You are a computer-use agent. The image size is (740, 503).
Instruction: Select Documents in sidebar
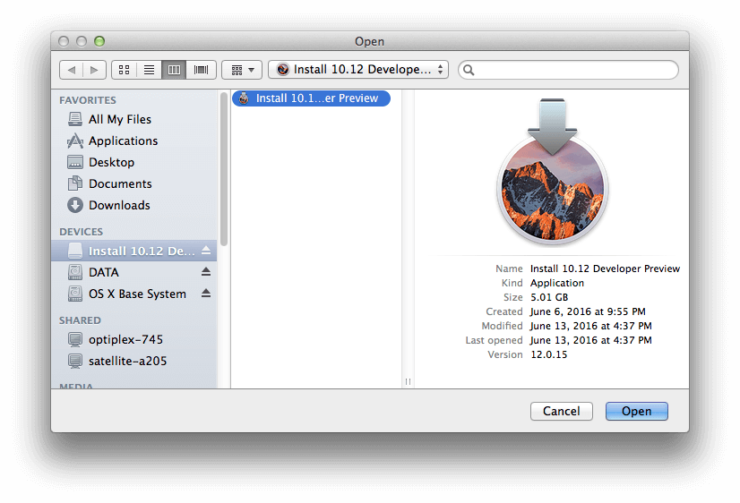pyautogui.click(x=135, y=184)
